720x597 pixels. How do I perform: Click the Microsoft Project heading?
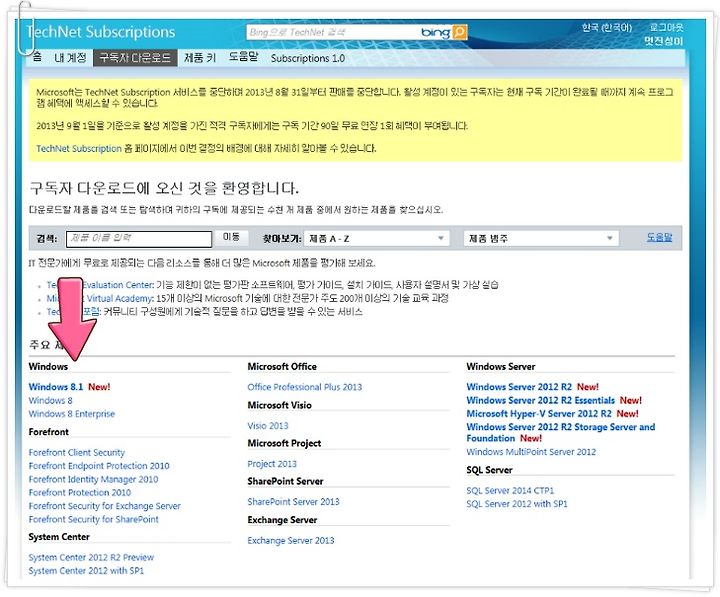[x=284, y=443]
